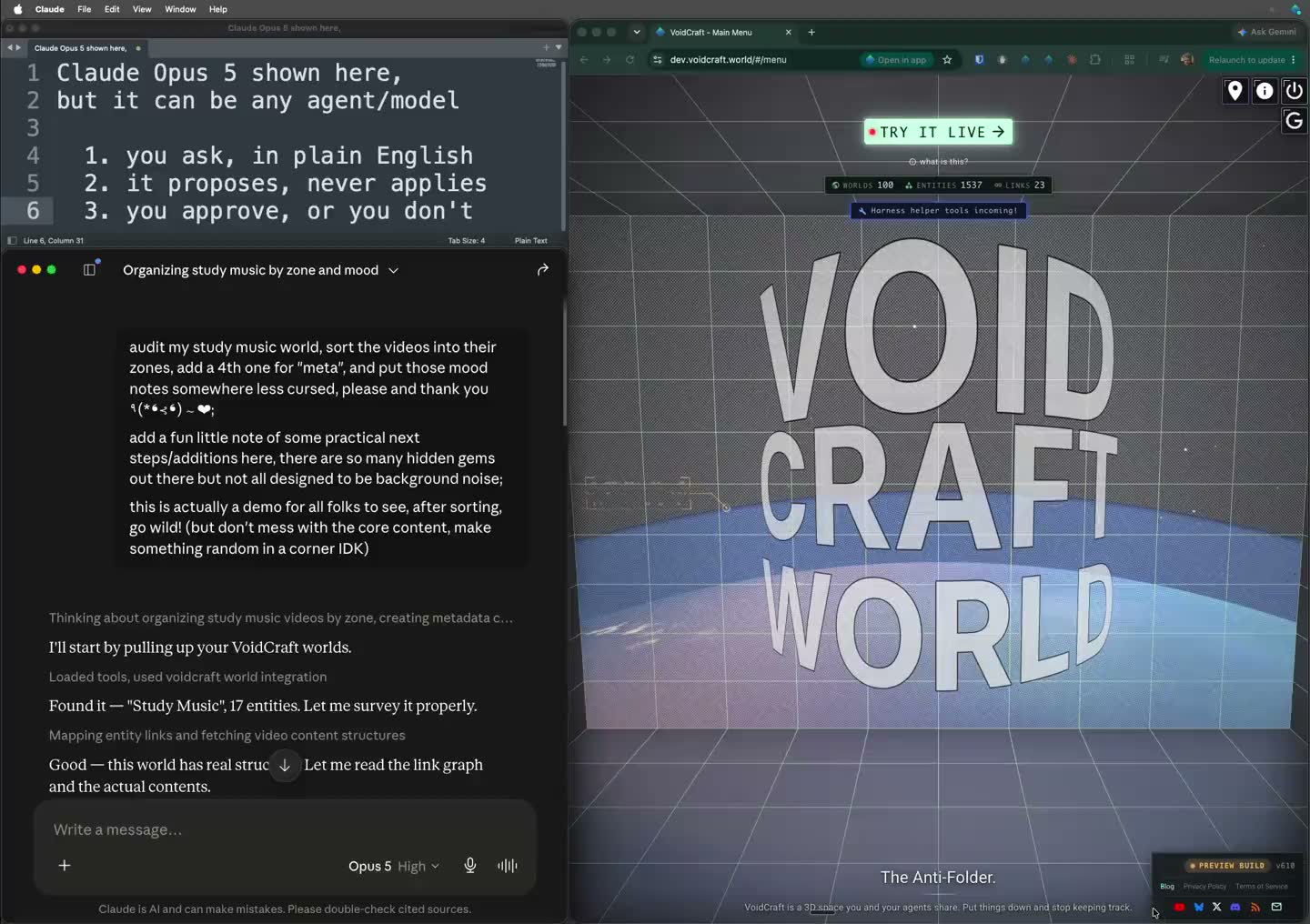Image resolution: width=1310 pixels, height=924 pixels.
Task: Open the Edit menu in the menu bar
Action: 112,9
